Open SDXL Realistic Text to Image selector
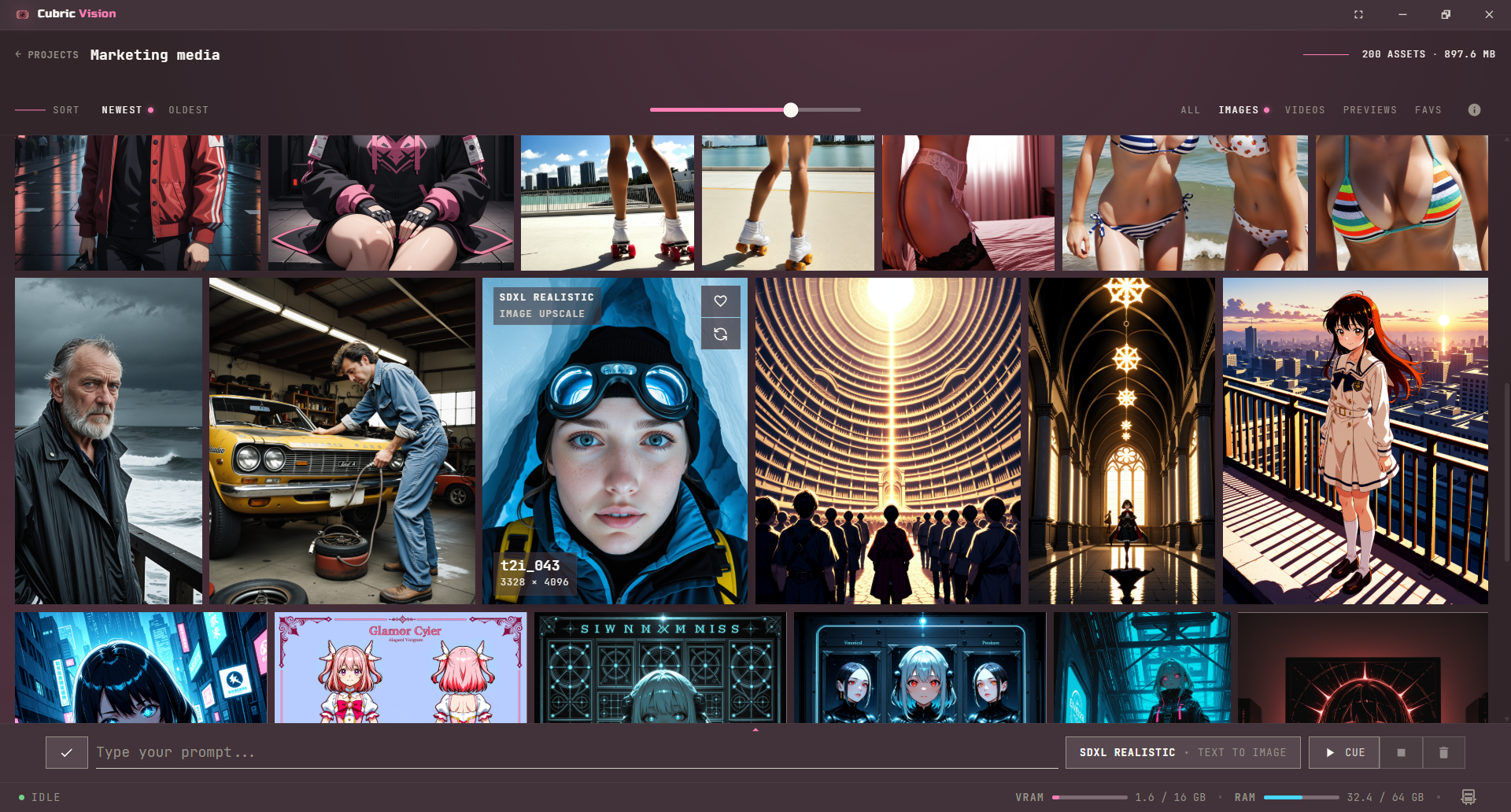The width and height of the screenshot is (1511, 812). click(x=1183, y=753)
